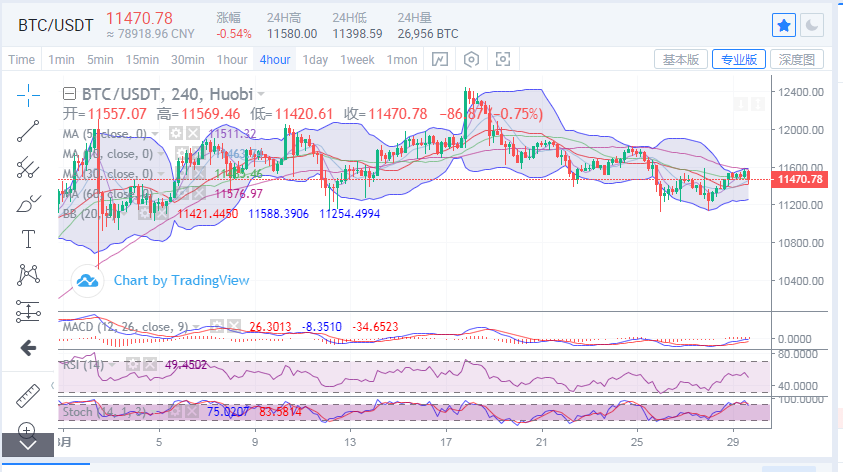Pick the brush drawing tool
This screenshot has width=843, height=472.
click(x=28, y=204)
